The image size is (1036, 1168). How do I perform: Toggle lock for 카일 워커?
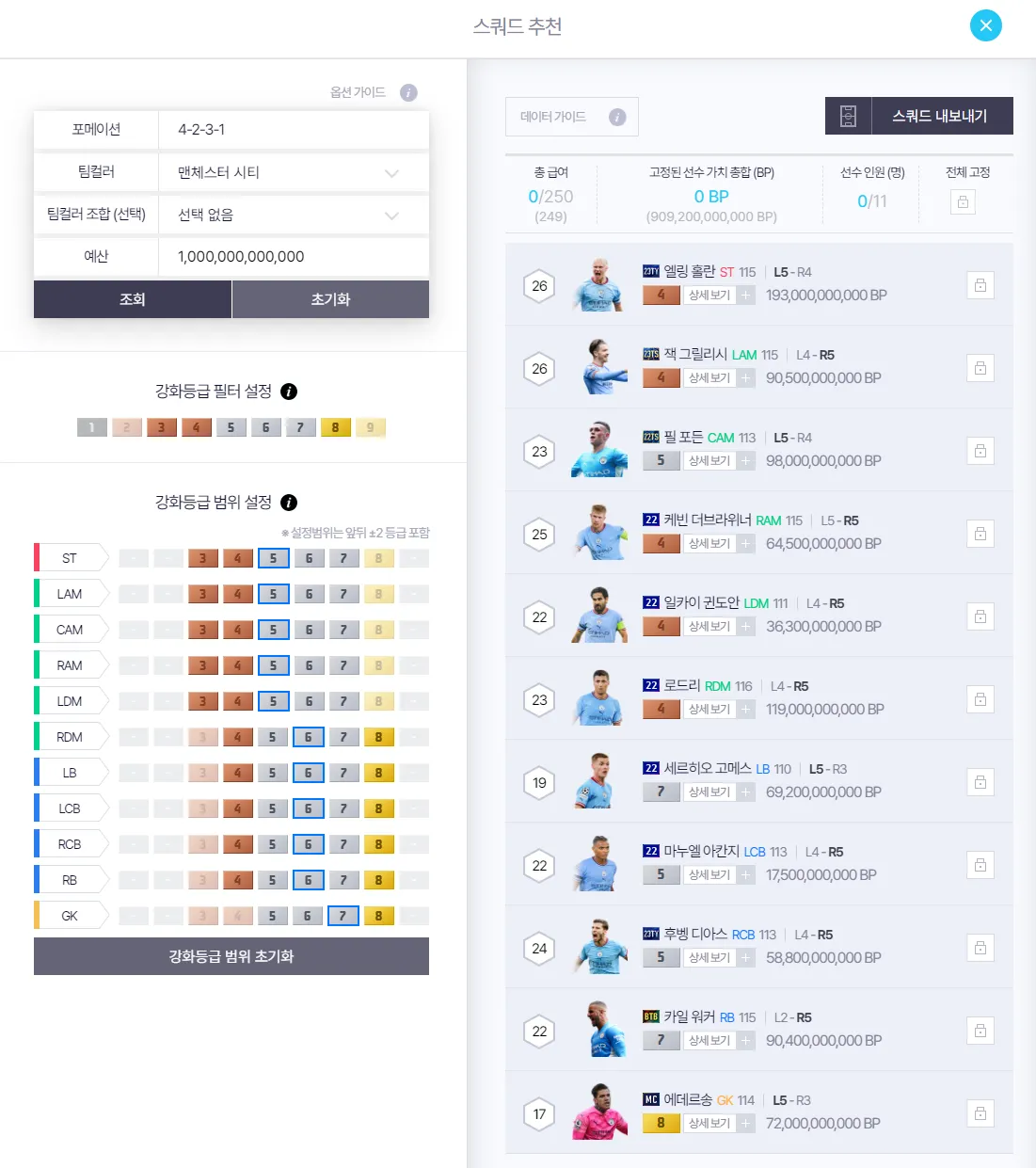[980, 1031]
